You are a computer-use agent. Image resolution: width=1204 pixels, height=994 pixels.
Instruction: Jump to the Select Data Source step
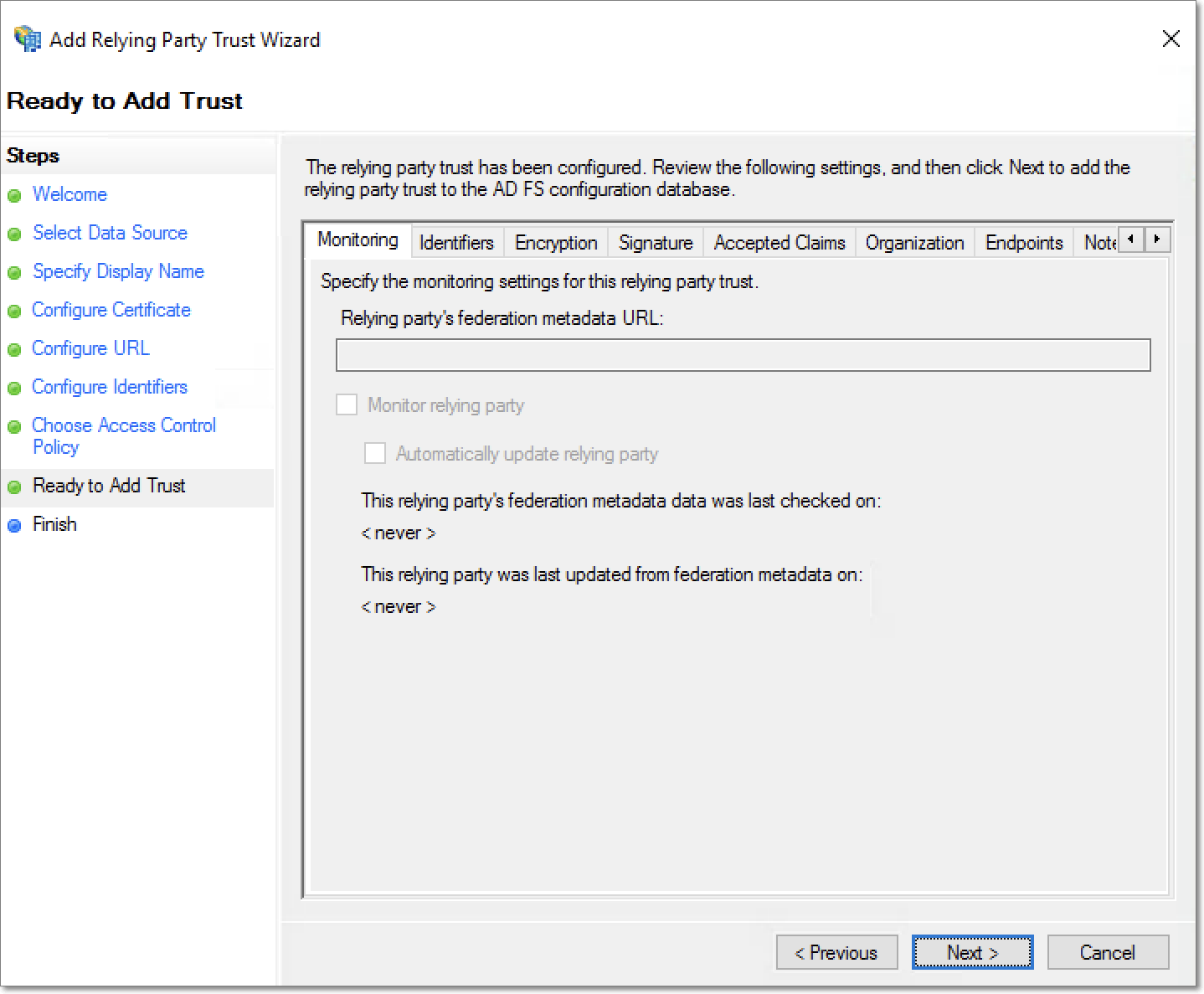[110, 233]
